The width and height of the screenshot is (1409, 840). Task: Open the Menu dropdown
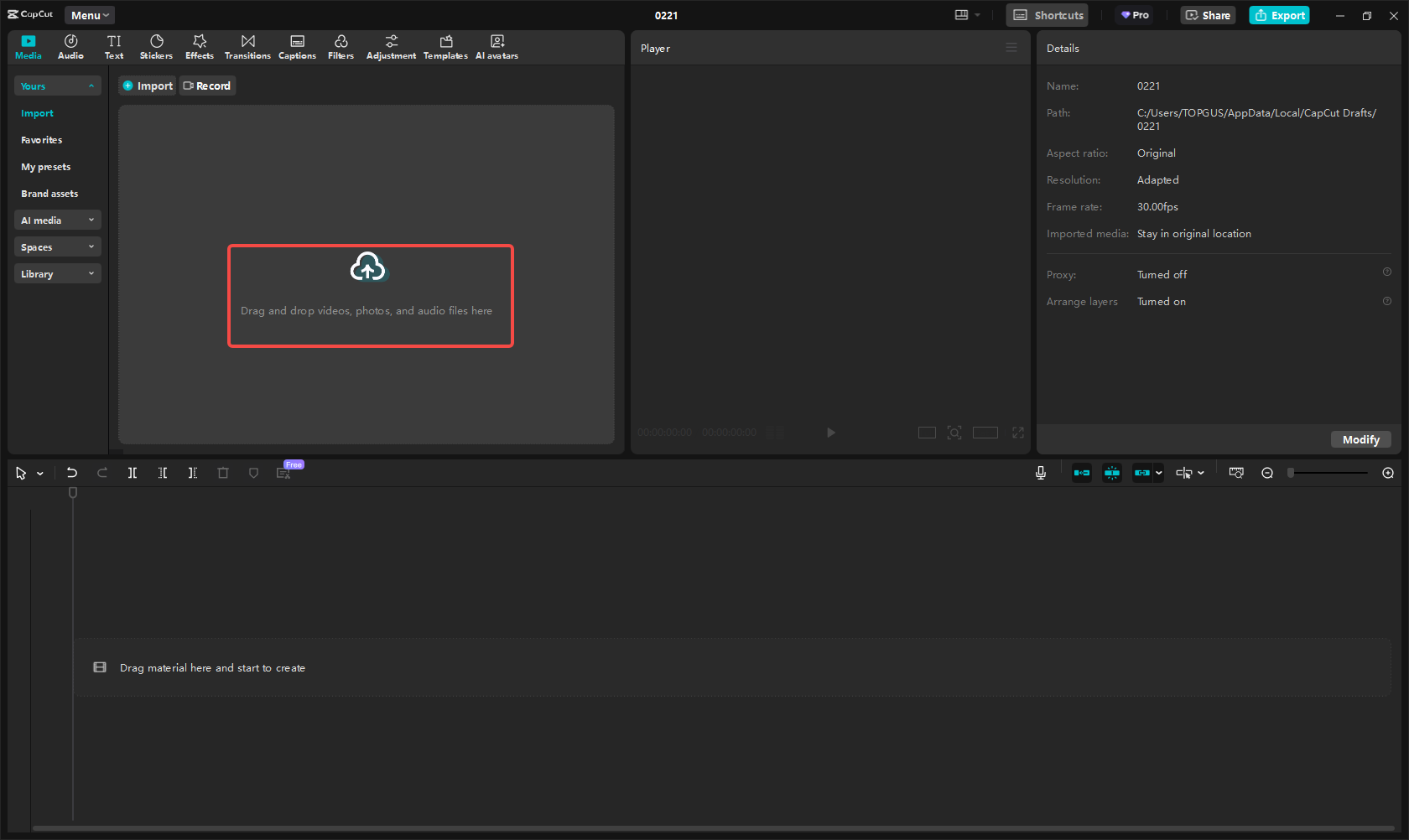coord(90,15)
